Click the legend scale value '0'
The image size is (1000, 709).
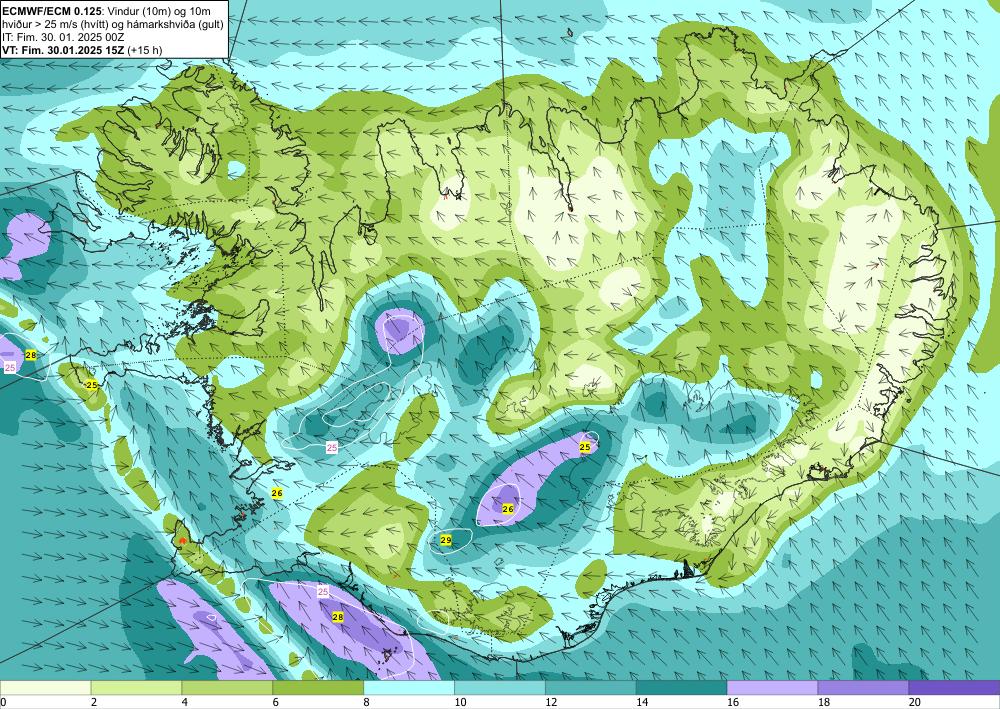click(3, 702)
